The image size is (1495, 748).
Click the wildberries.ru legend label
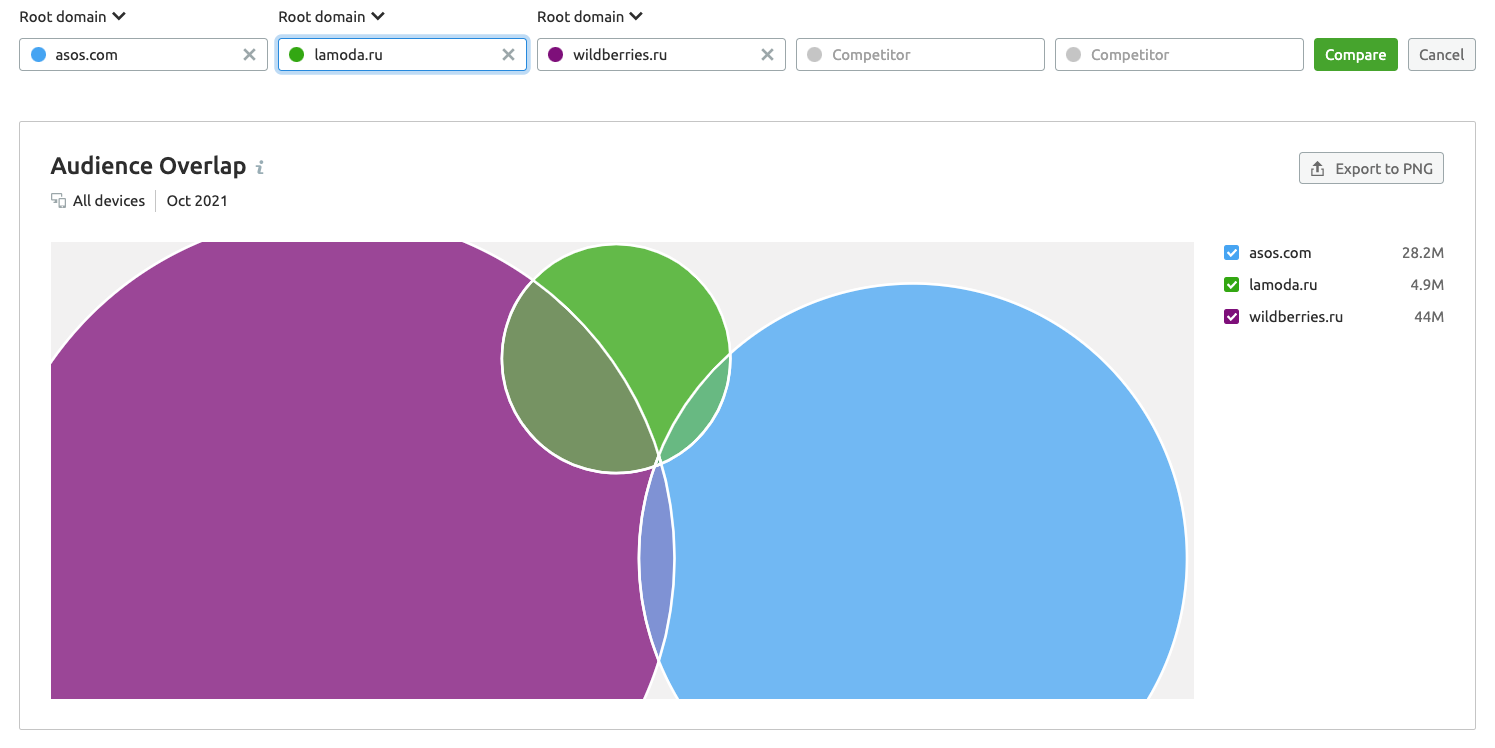click(1296, 317)
